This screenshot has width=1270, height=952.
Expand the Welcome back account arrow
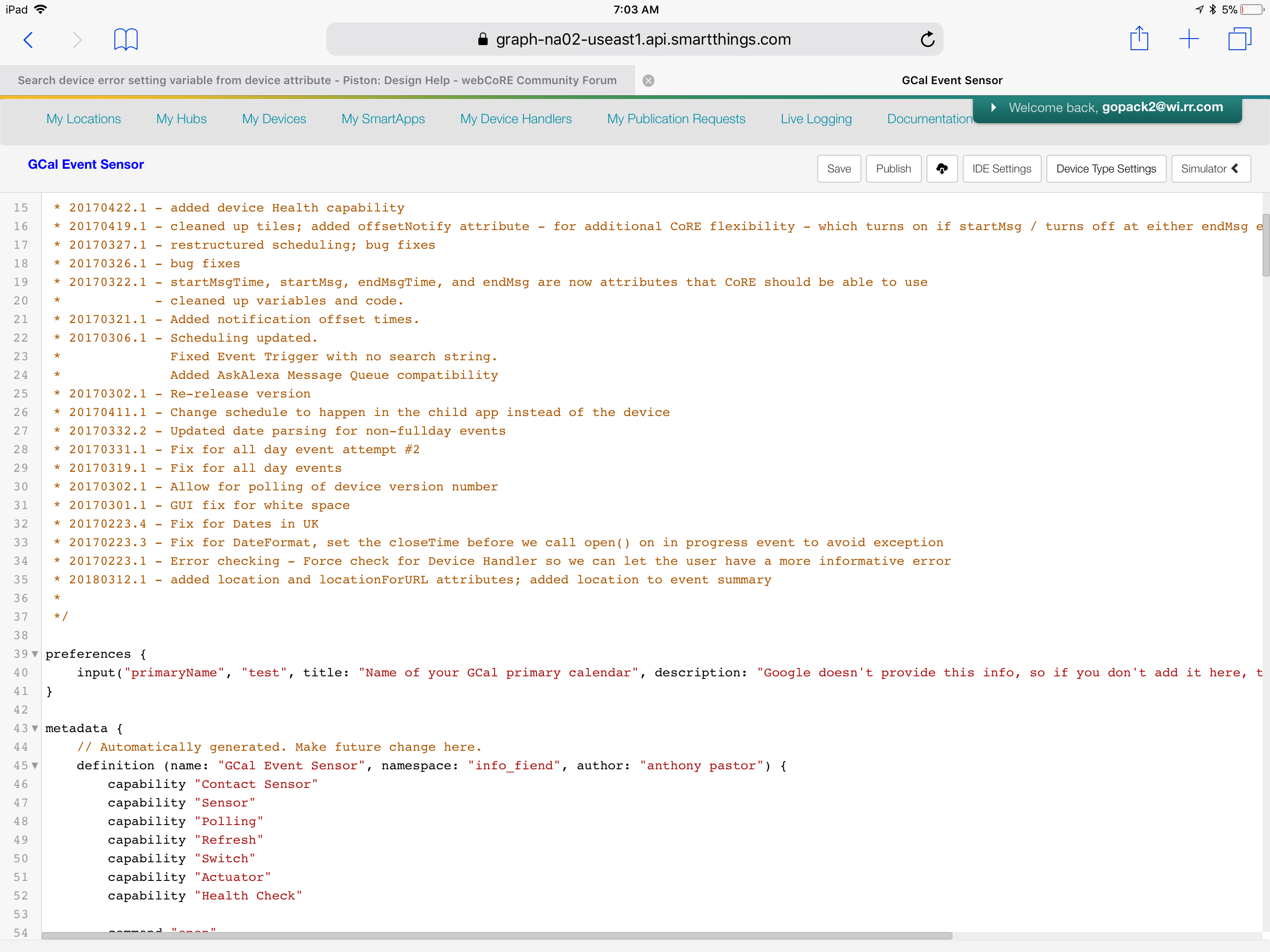993,107
